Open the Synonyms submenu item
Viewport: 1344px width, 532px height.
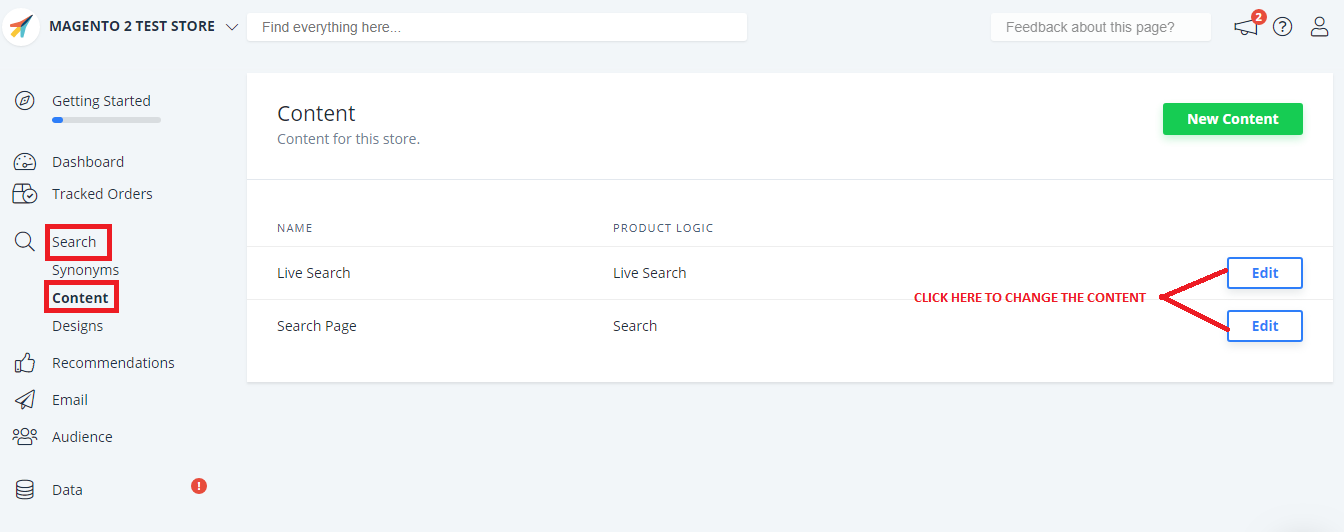(85, 270)
